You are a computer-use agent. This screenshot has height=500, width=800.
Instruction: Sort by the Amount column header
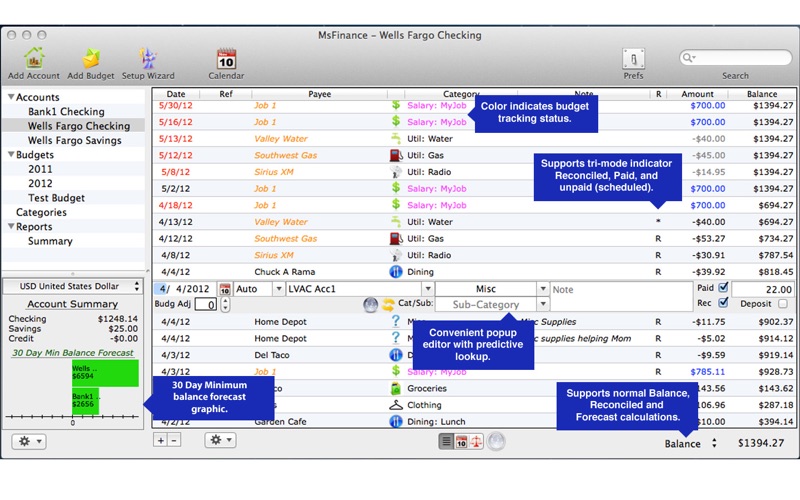697,94
